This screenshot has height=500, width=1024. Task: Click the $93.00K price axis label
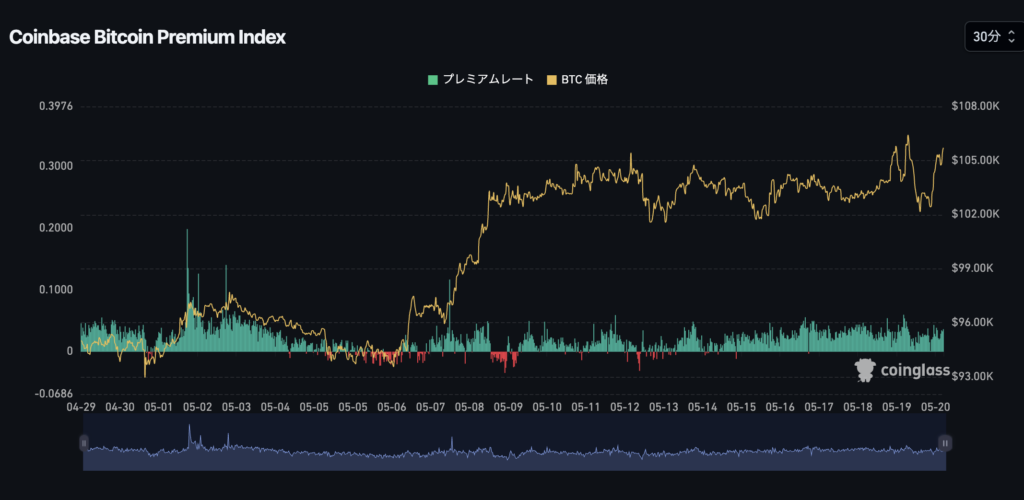tap(973, 377)
